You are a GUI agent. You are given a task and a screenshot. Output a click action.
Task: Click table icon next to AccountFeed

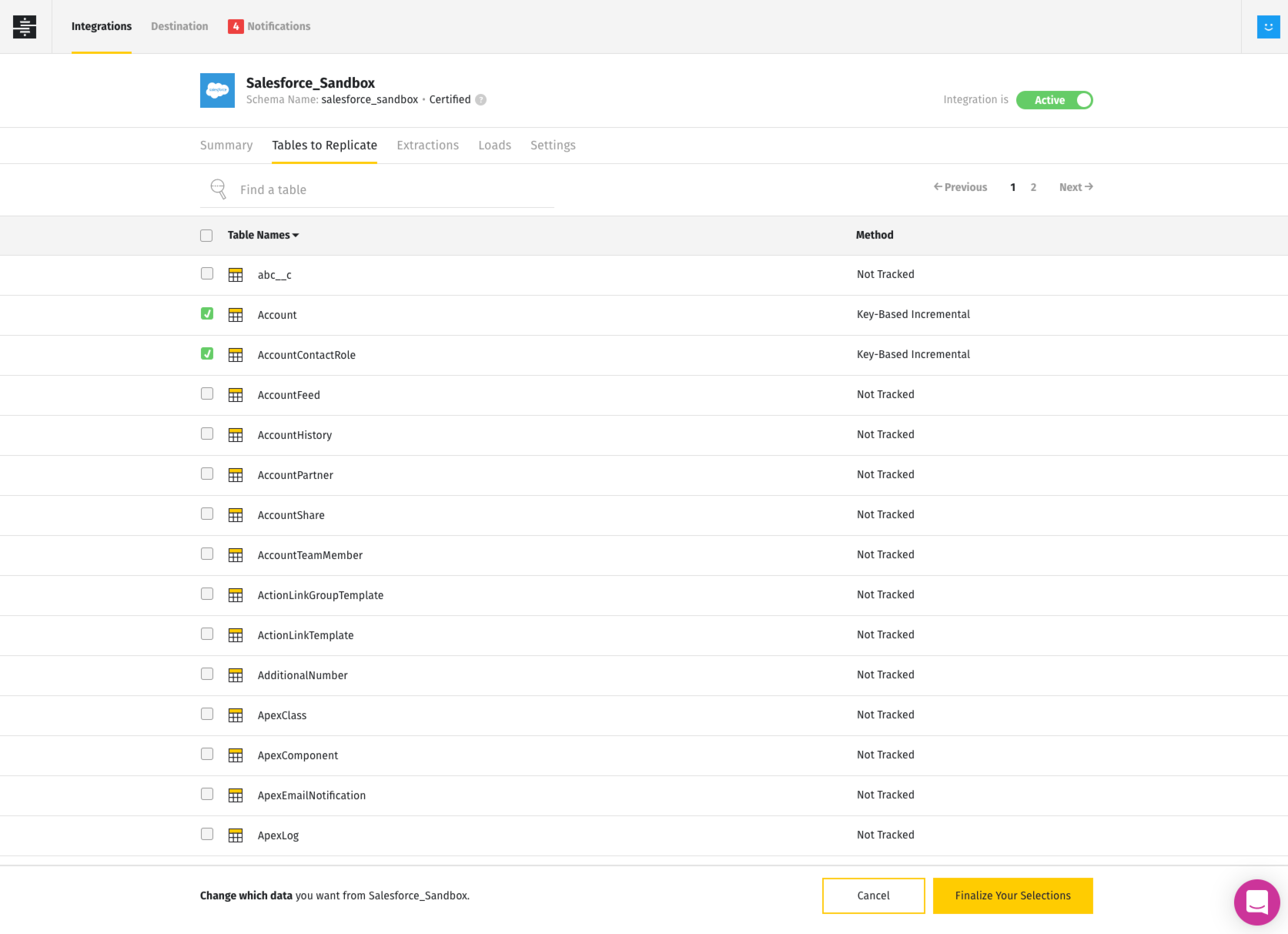[x=236, y=395]
